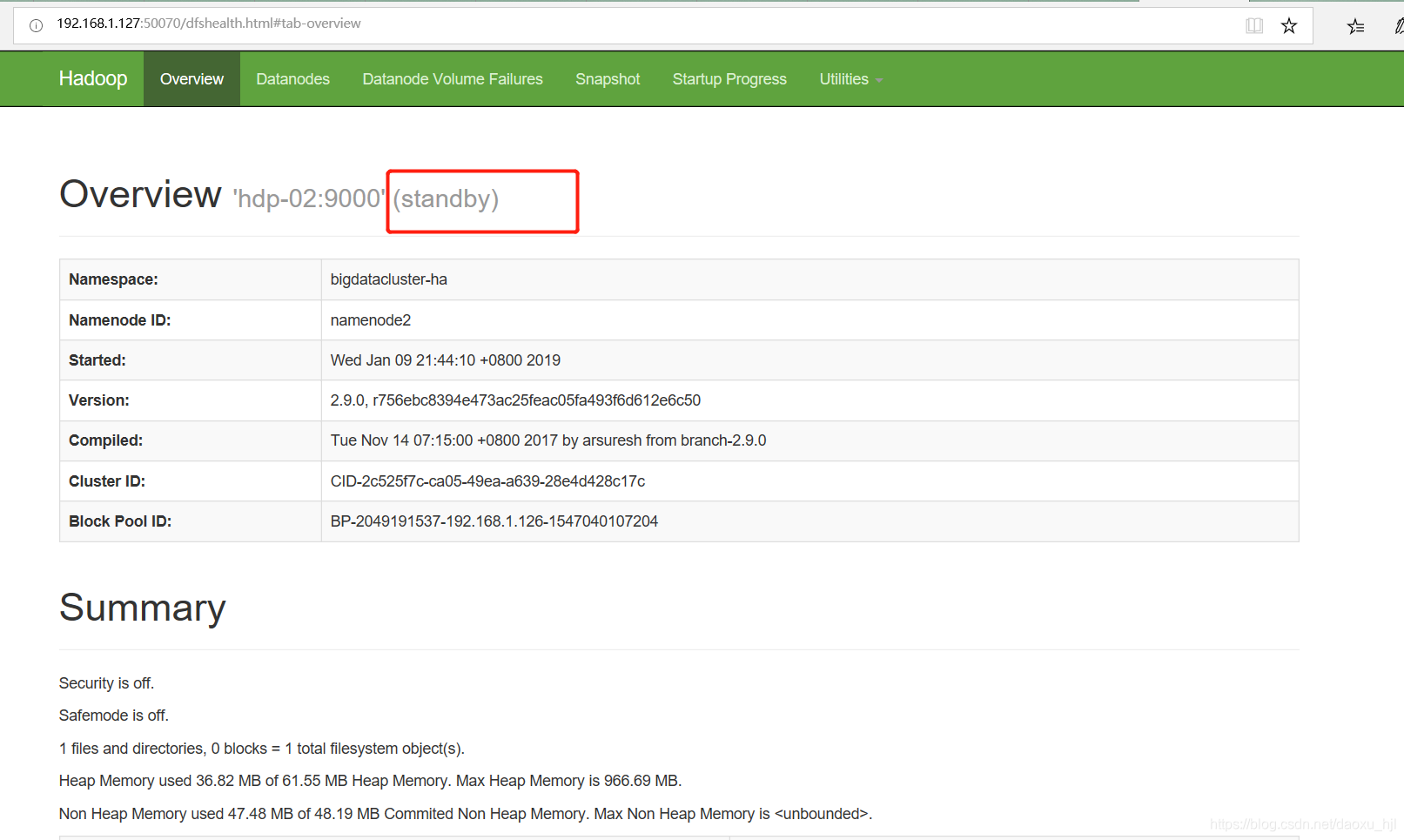The height and width of the screenshot is (840, 1404).
Task: Click the Compiled: label
Action: point(105,440)
